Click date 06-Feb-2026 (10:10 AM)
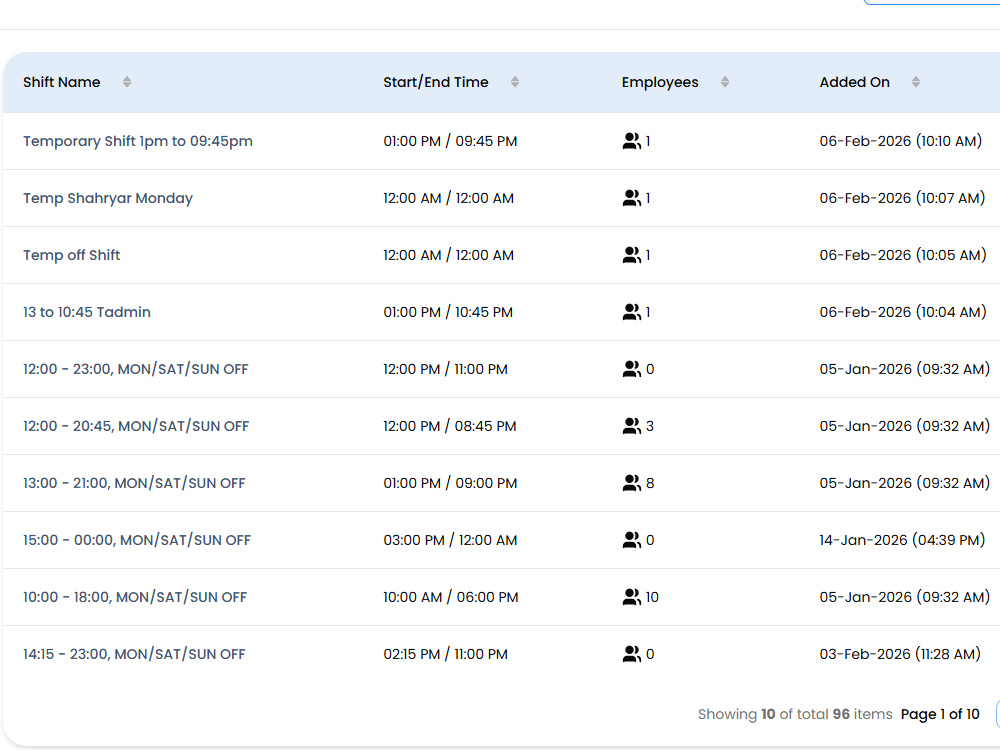The width and height of the screenshot is (1000, 750). pos(901,141)
